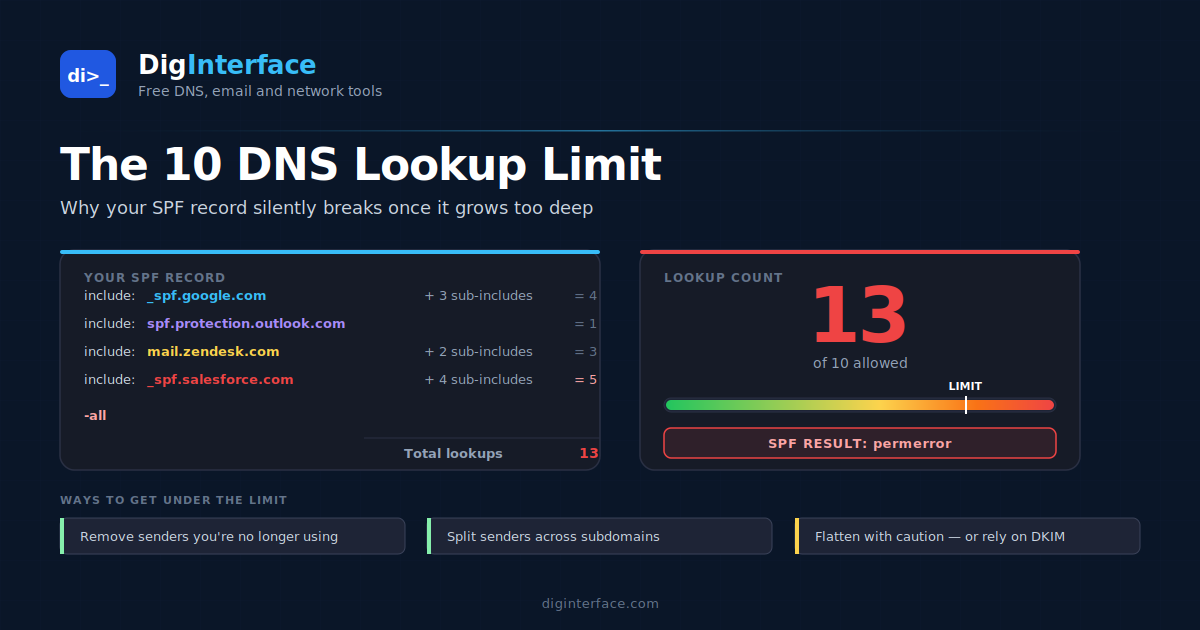Click 'Remove senders you're no longer using' card
This screenshot has height=630, width=1200.
(233, 536)
